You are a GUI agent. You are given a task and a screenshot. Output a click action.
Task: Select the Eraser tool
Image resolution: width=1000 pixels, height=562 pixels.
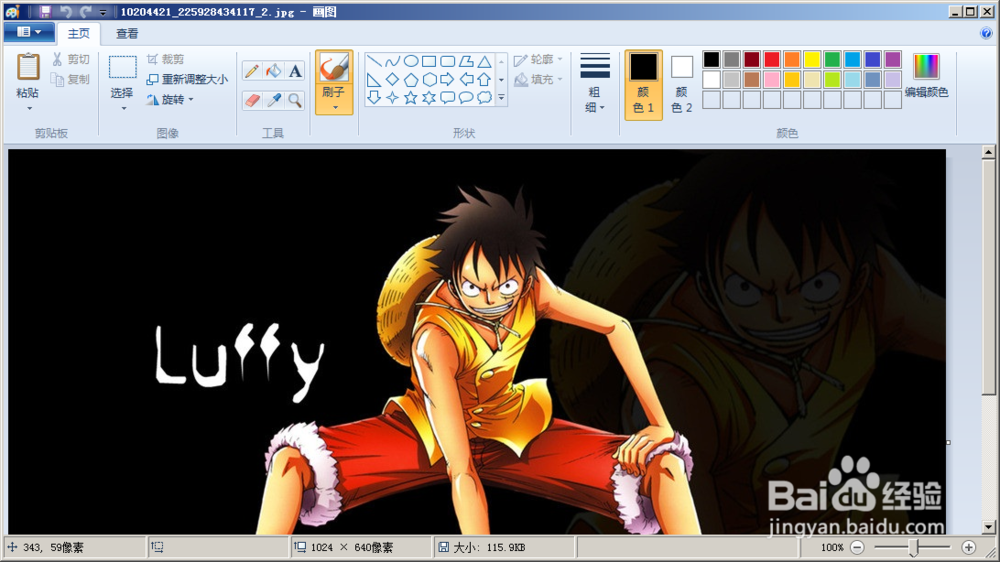[252, 100]
